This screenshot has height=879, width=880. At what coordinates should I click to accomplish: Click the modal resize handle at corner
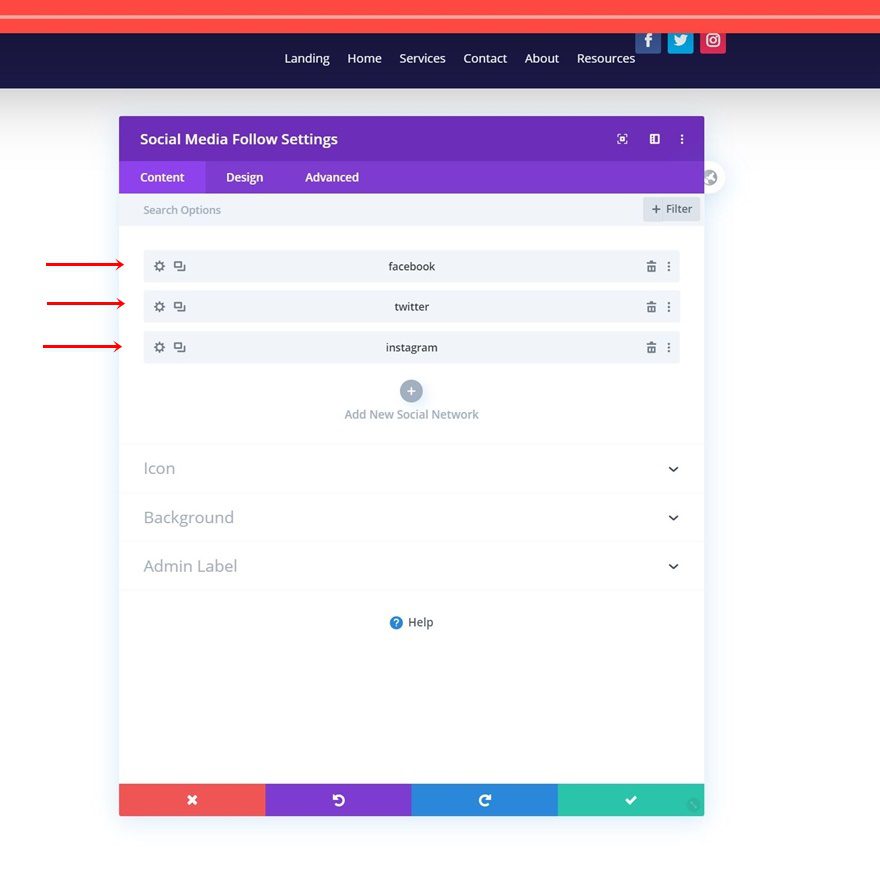694,805
